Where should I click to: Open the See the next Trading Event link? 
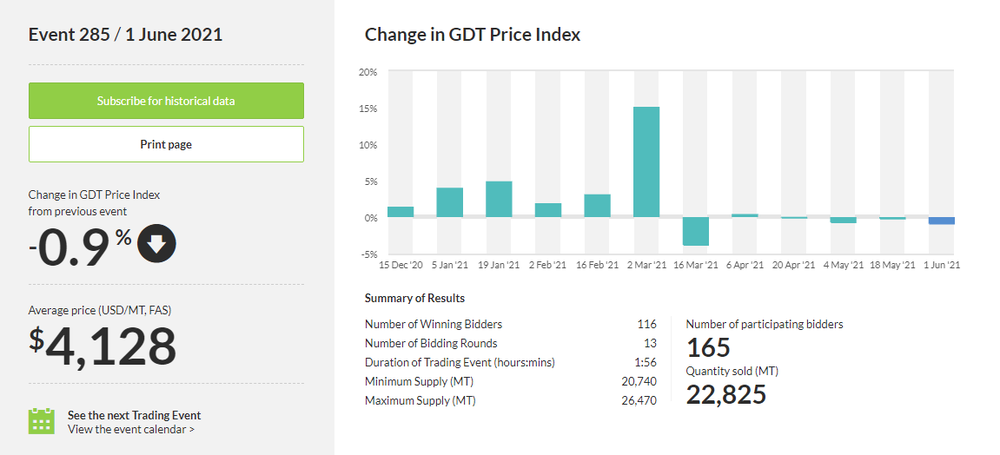[134, 415]
